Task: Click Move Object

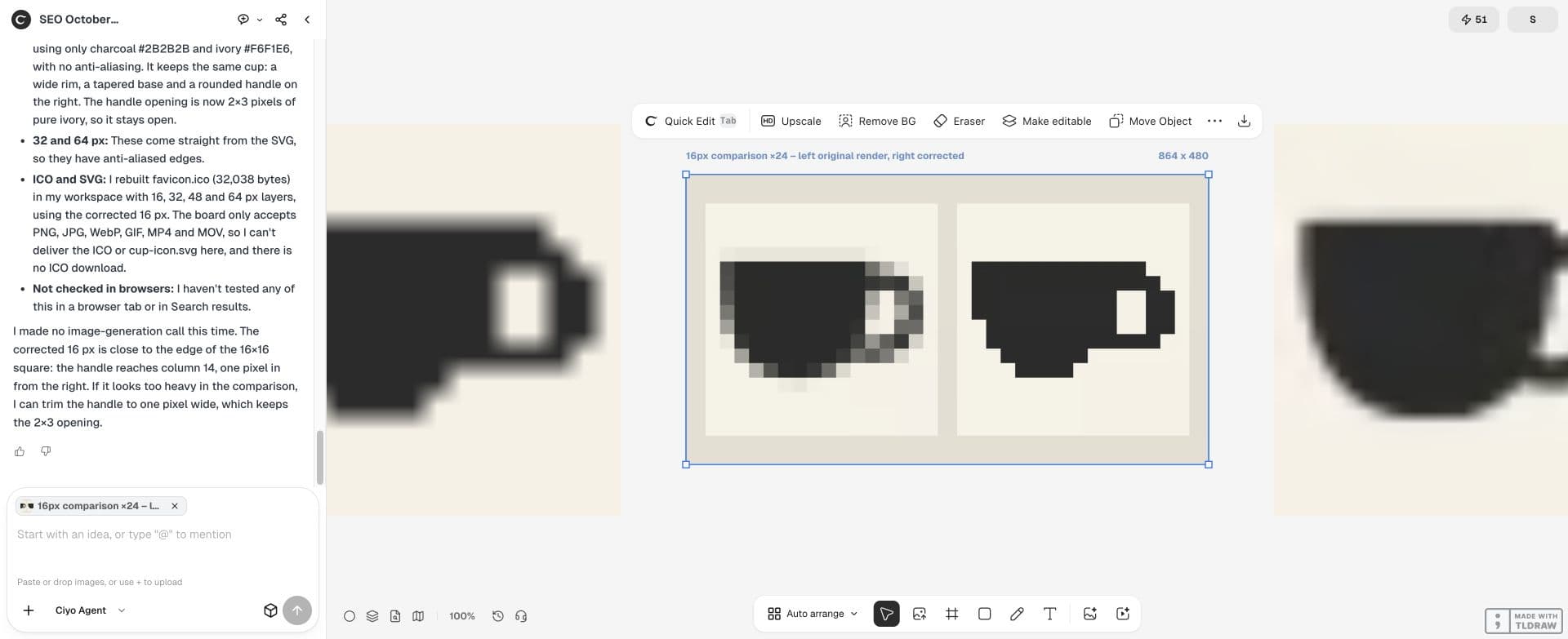Action: click(x=1151, y=121)
